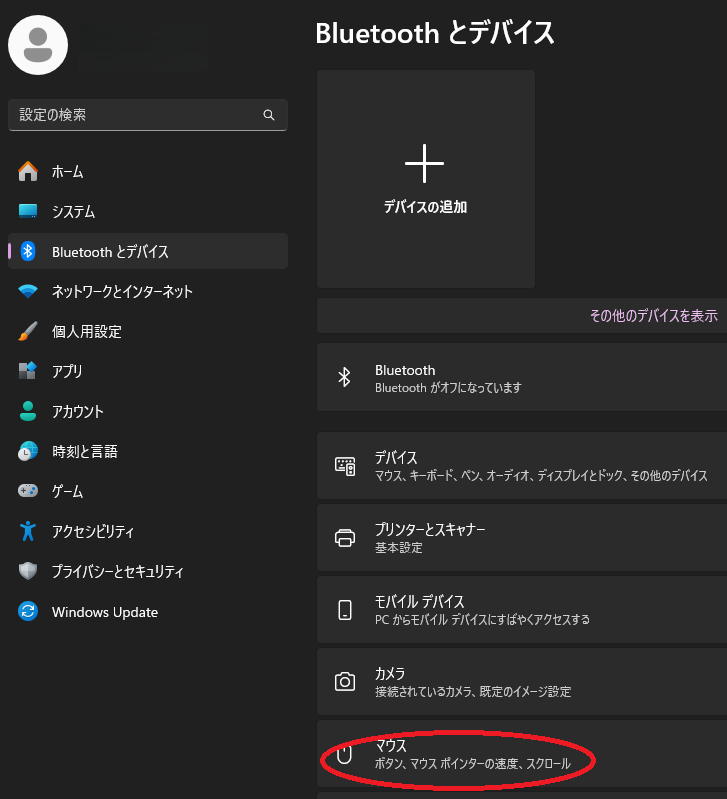Screen dimensions: 727x799
Task: Click the printer icon for プリンターとスキャナー
Action: point(345,538)
